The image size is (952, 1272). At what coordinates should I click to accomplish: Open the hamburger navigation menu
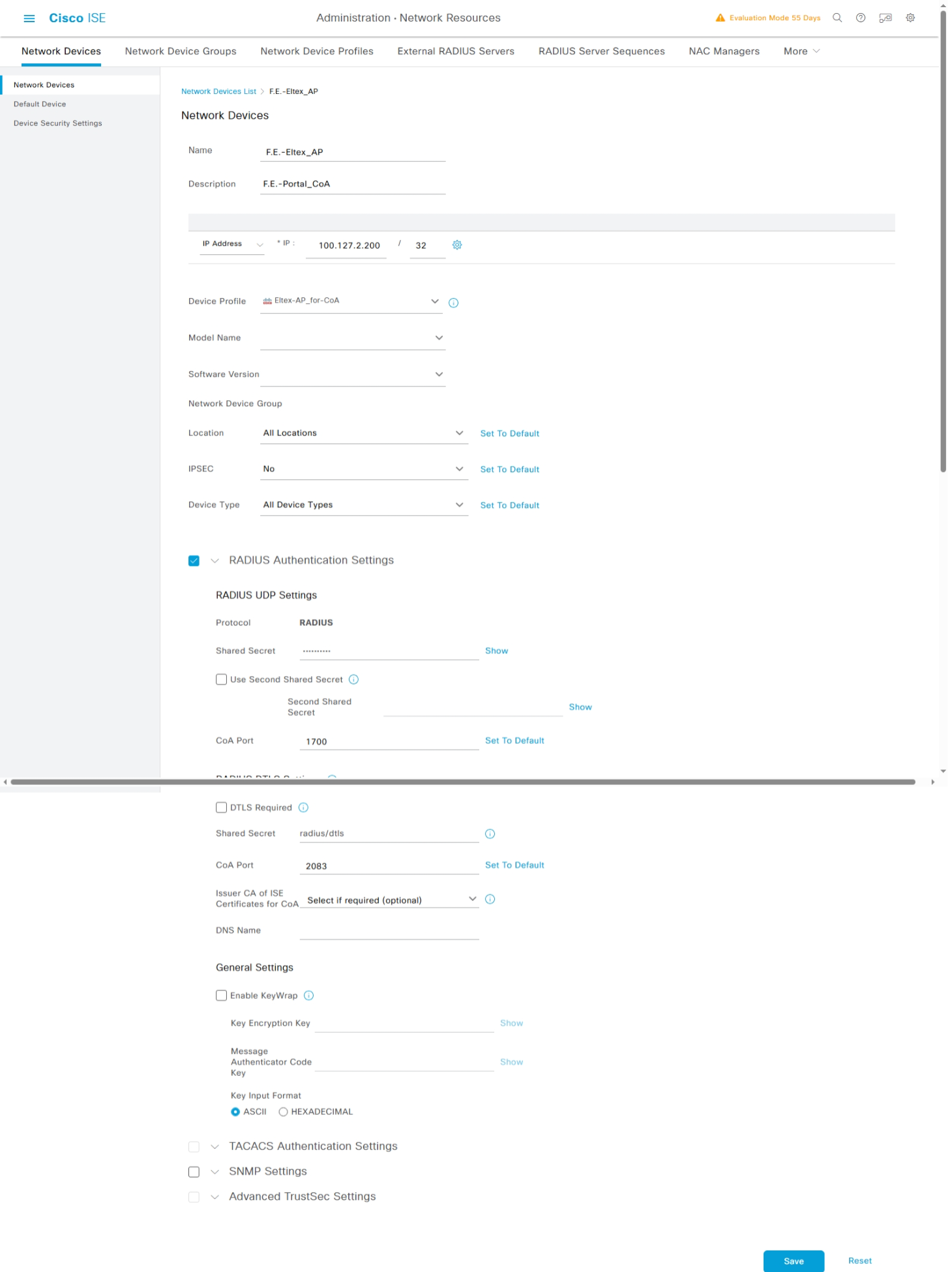(29, 18)
